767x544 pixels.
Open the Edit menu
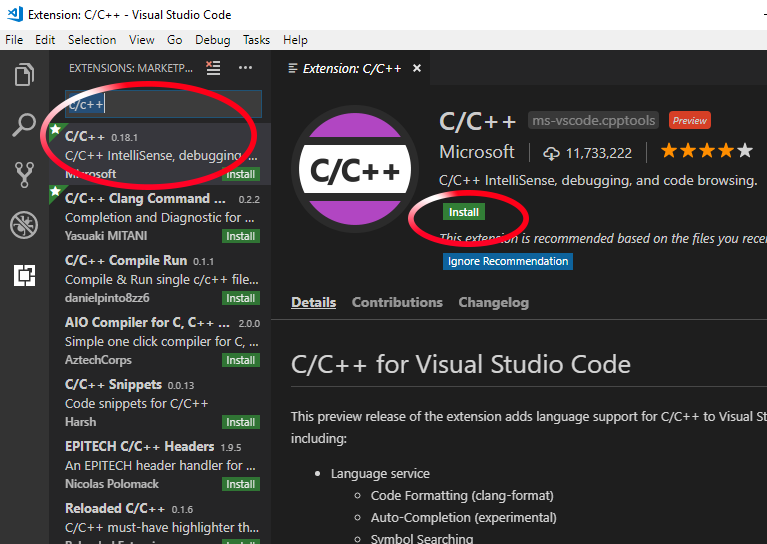[x=45, y=40]
